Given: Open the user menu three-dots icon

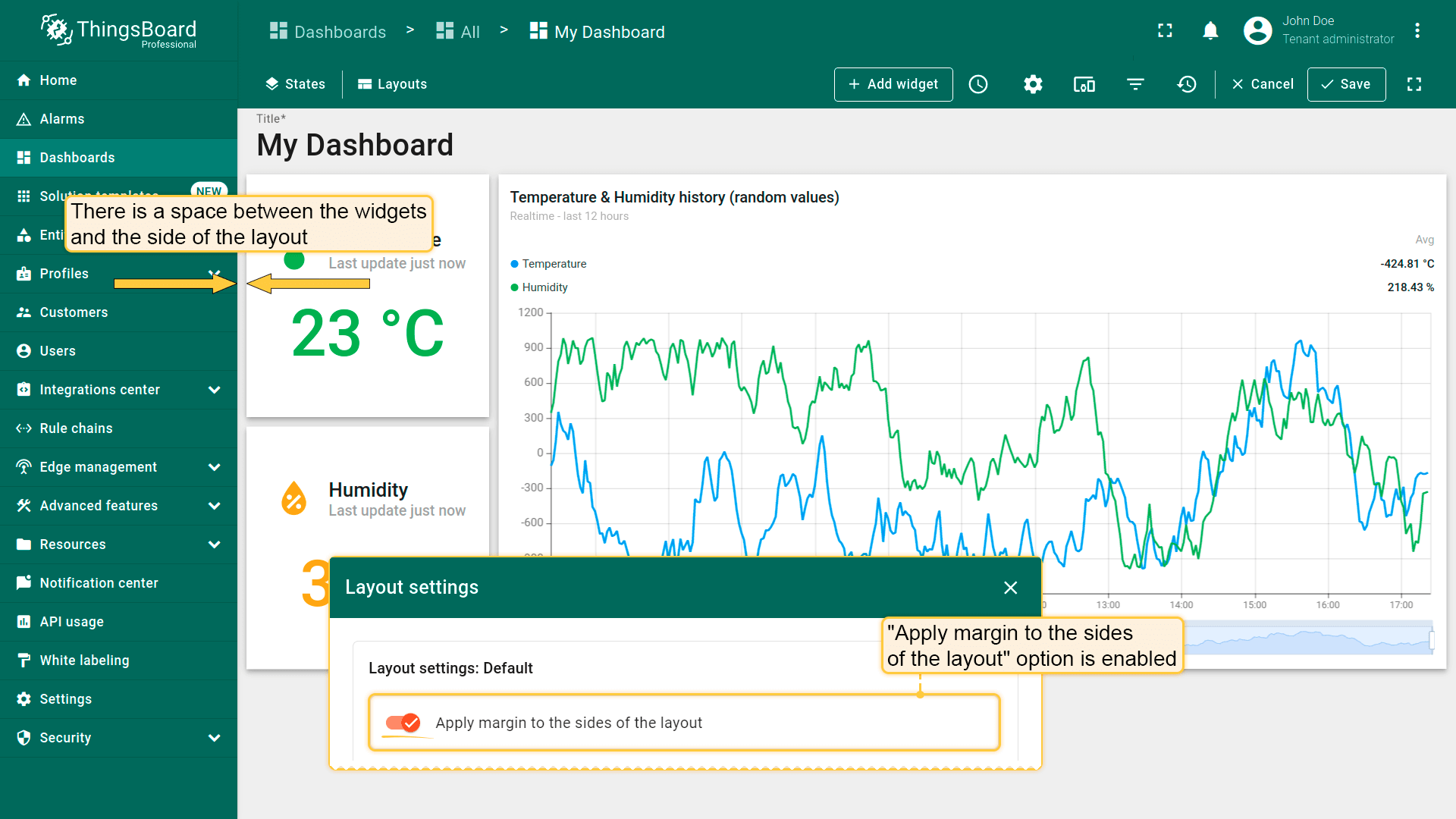Looking at the screenshot, I should click(x=1417, y=31).
